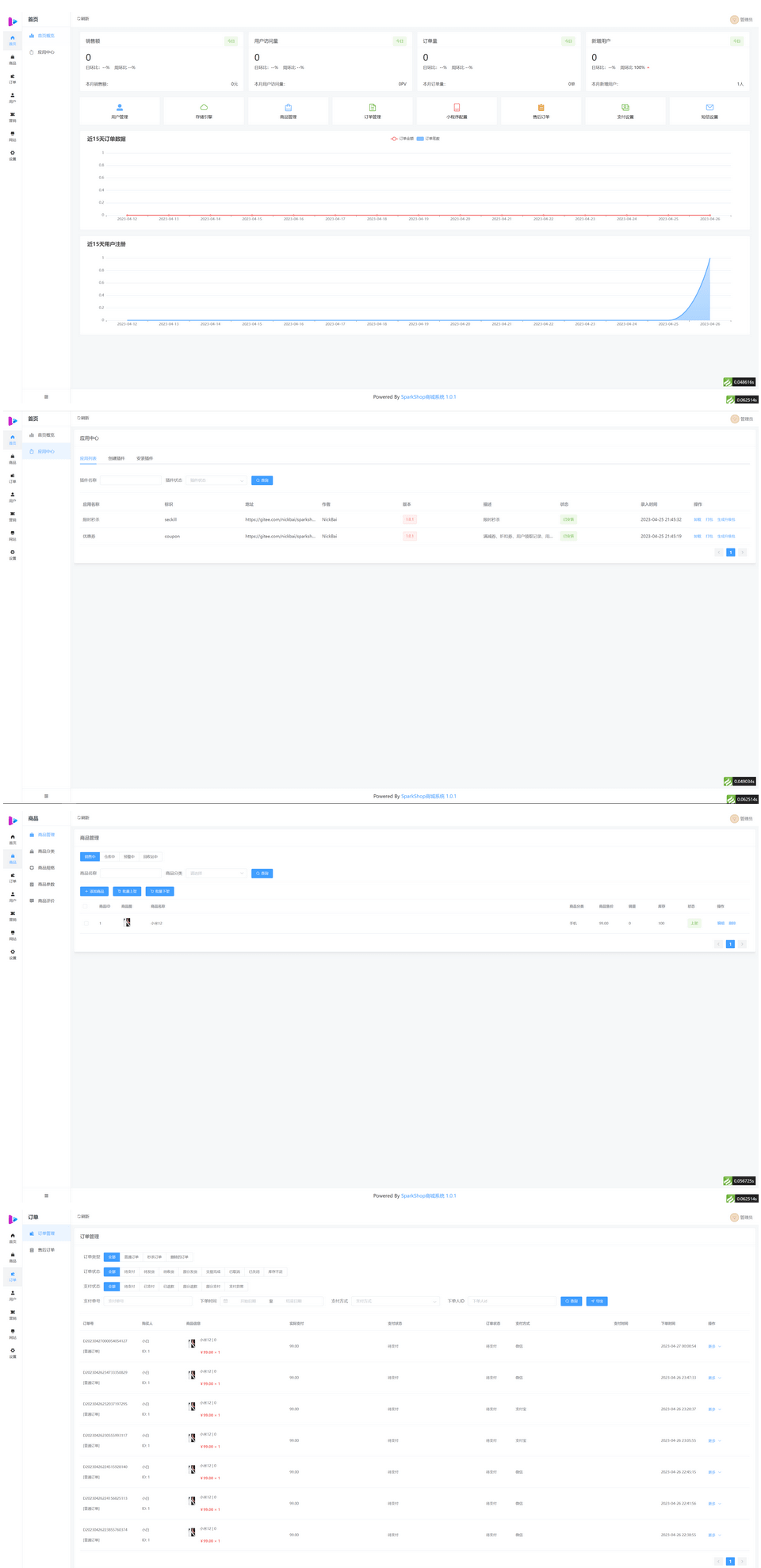Click the 支付设置 shortcut icon
This screenshot has height=1568, width=761.
(x=625, y=107)
